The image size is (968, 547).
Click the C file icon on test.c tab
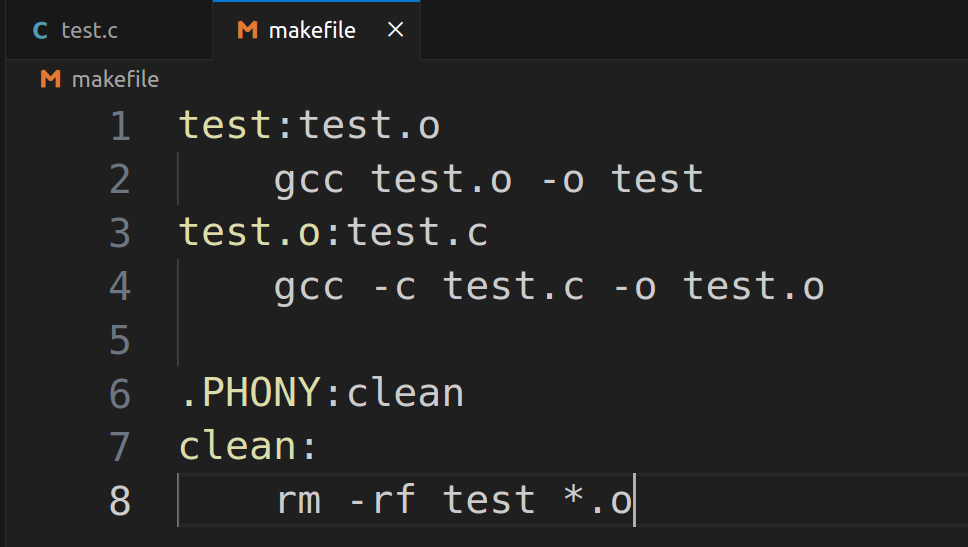(40, 30)
